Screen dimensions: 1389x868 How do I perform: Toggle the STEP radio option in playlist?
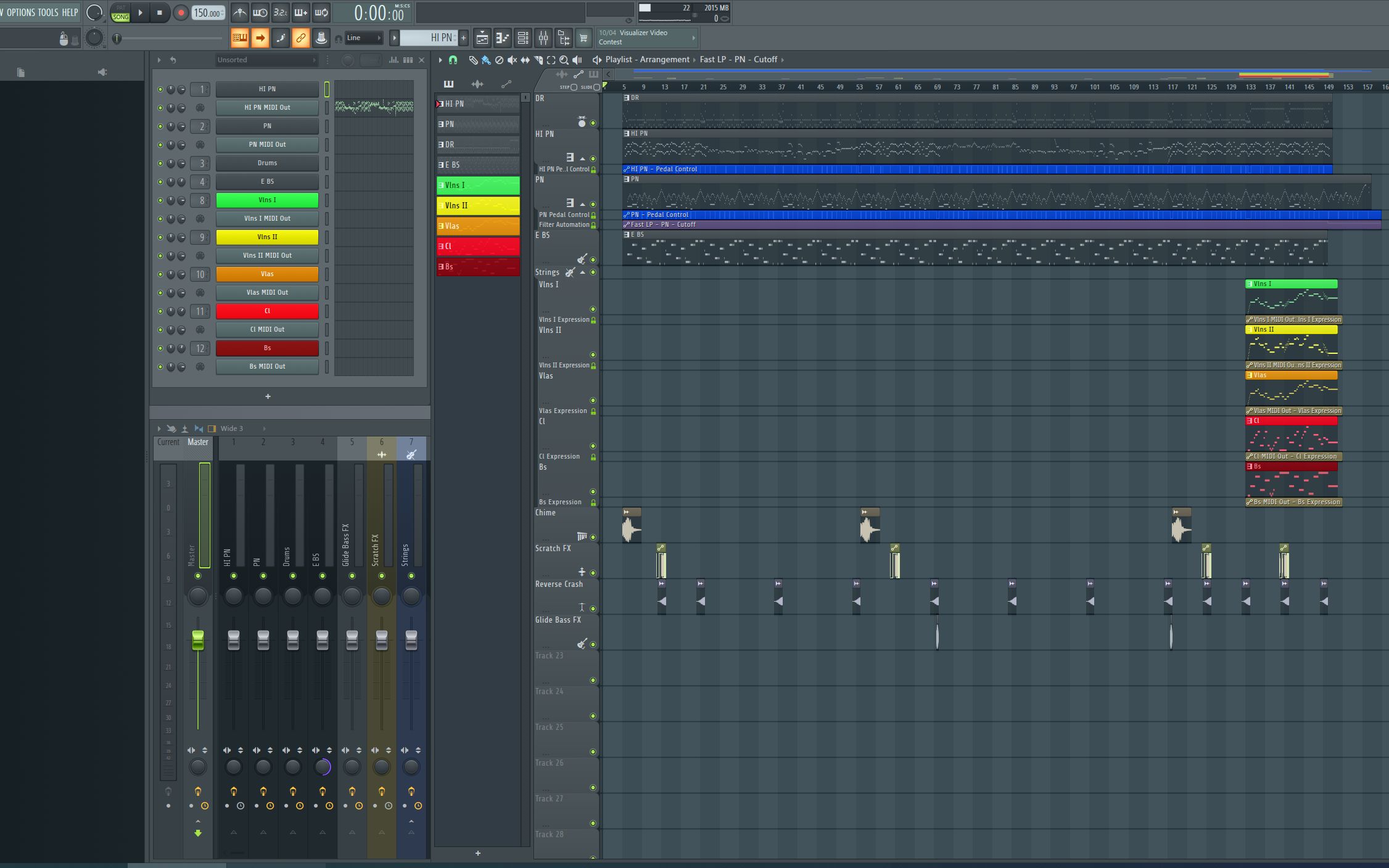tap(574, 87)
